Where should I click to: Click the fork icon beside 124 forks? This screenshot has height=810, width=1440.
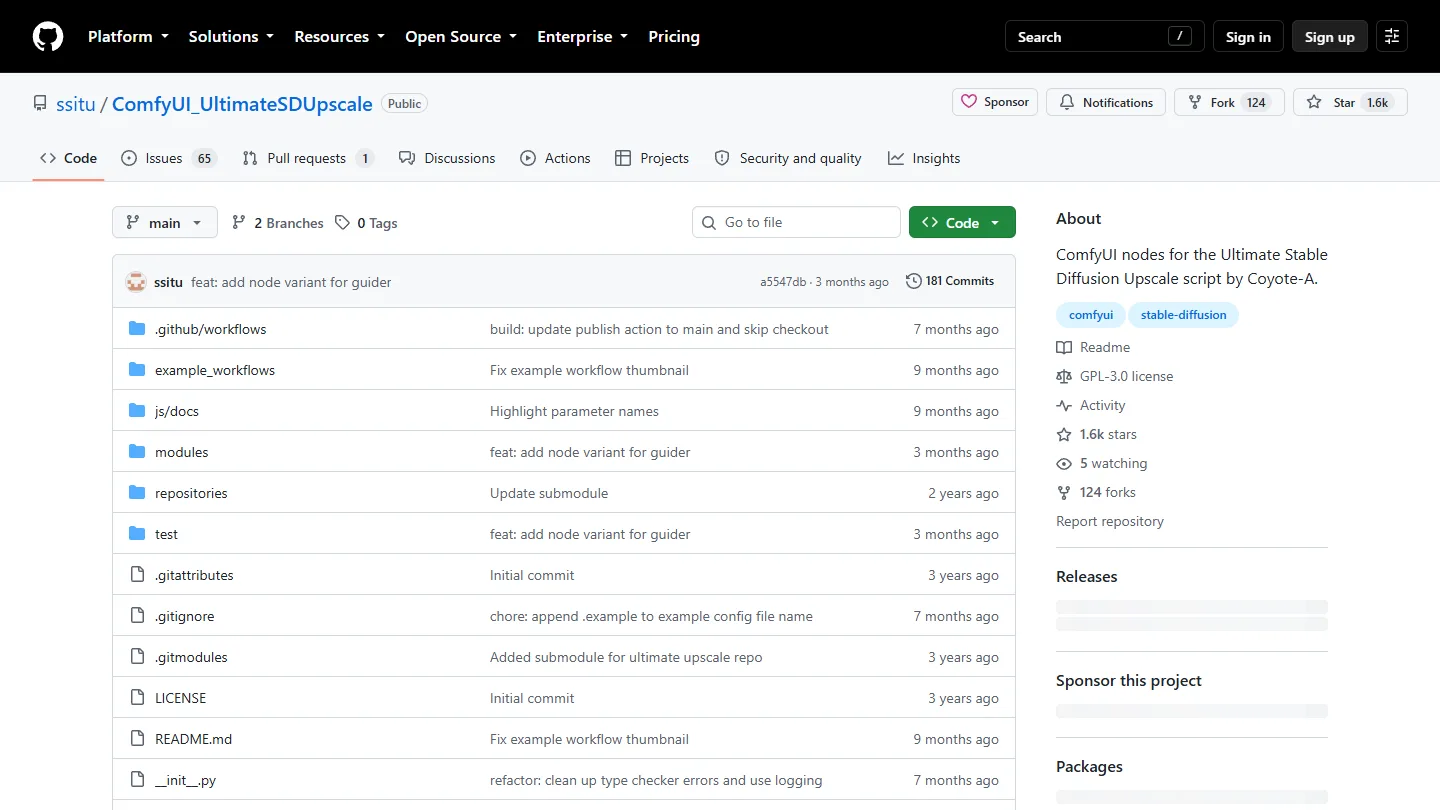pyautogui.click(x=1064, y=492)
